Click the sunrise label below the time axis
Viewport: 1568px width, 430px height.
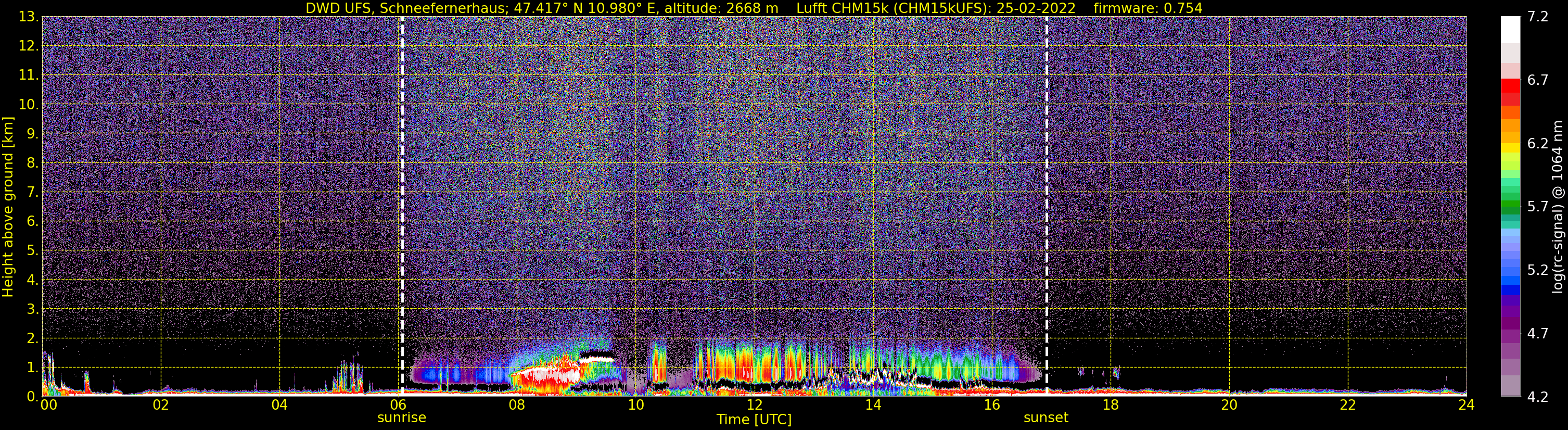click(402, 418)
